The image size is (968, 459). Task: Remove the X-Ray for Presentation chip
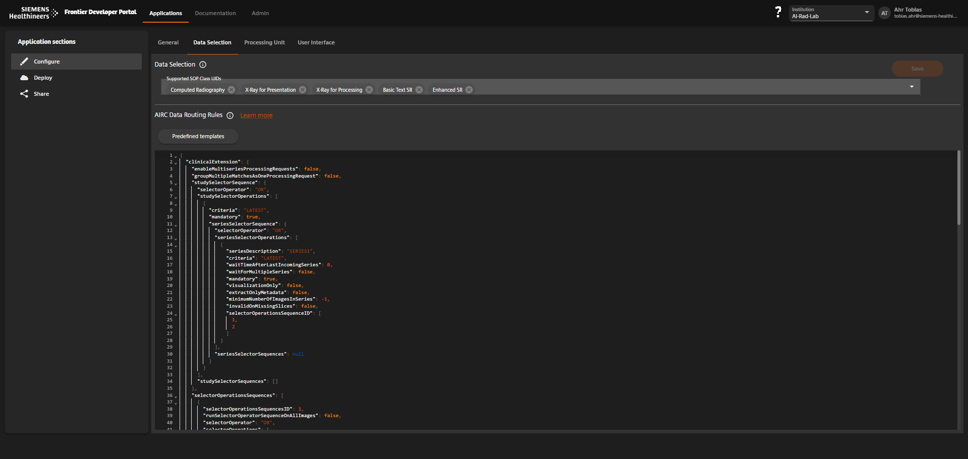[303, 90]
